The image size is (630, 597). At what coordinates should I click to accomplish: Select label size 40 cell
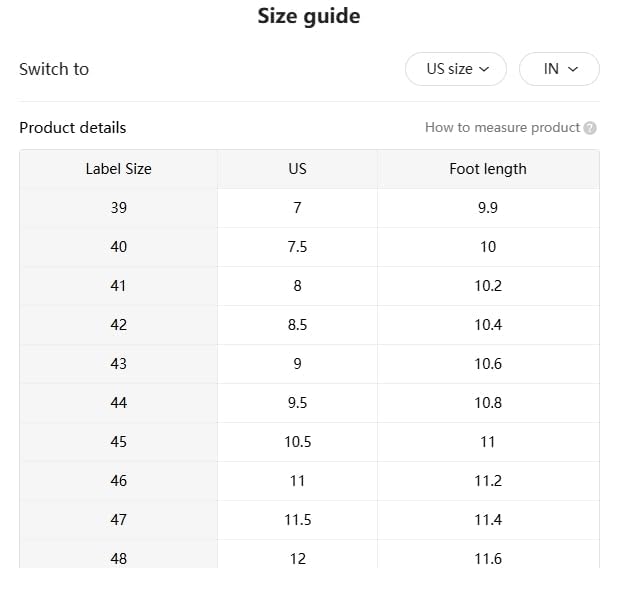point(118,247)
